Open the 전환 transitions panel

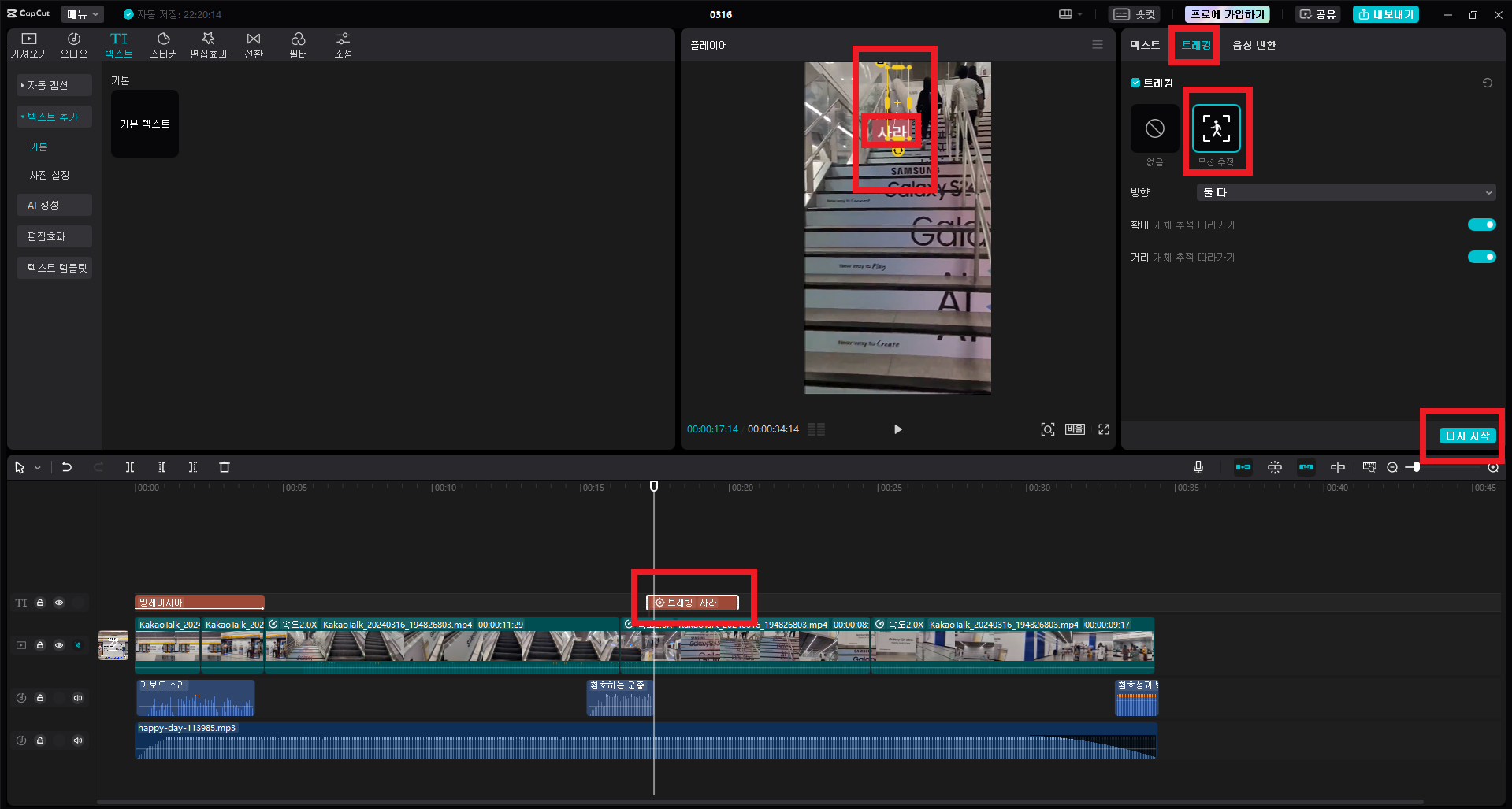(x=254, y=46)
